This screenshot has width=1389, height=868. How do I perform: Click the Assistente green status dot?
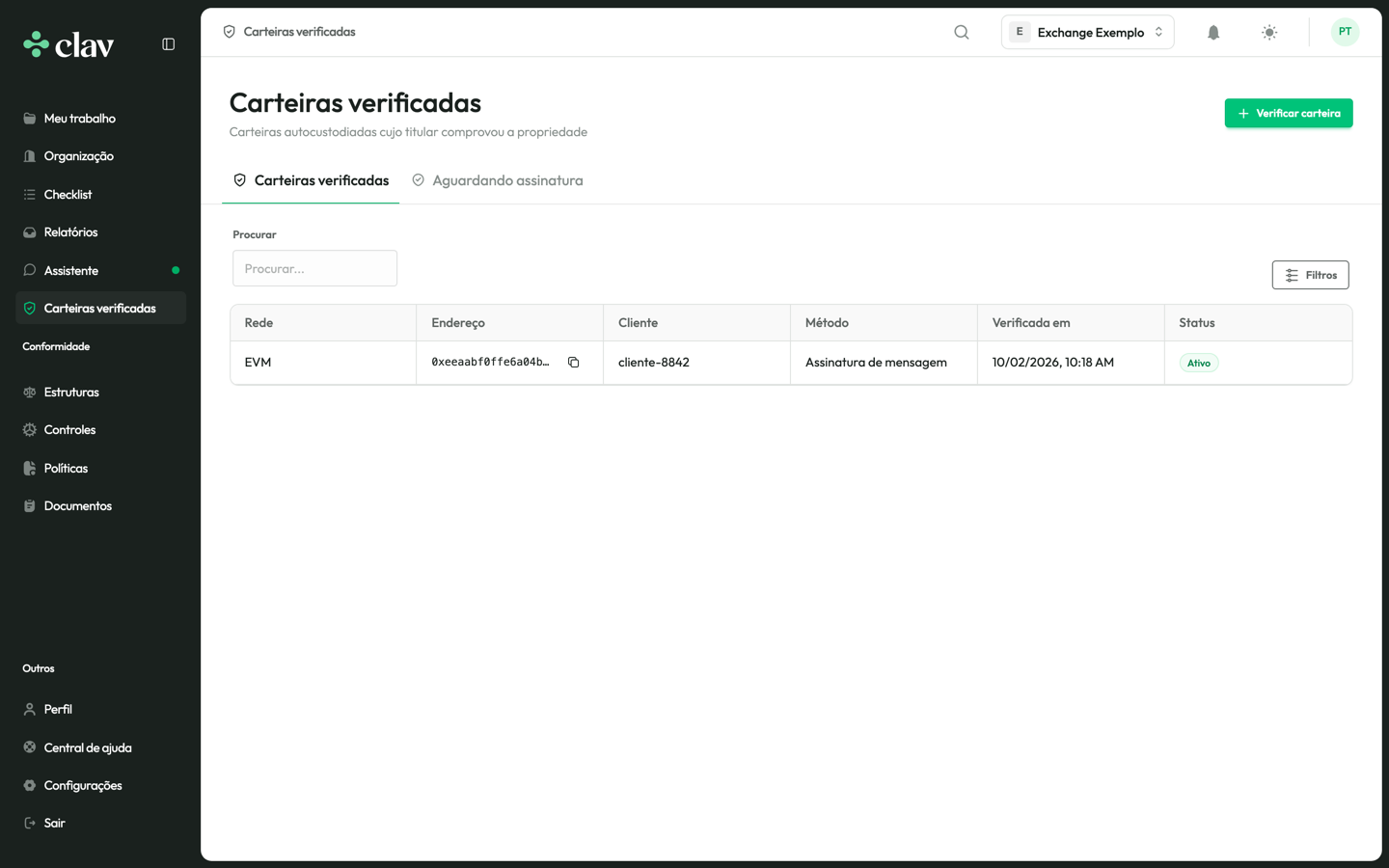tap(176, 271)
